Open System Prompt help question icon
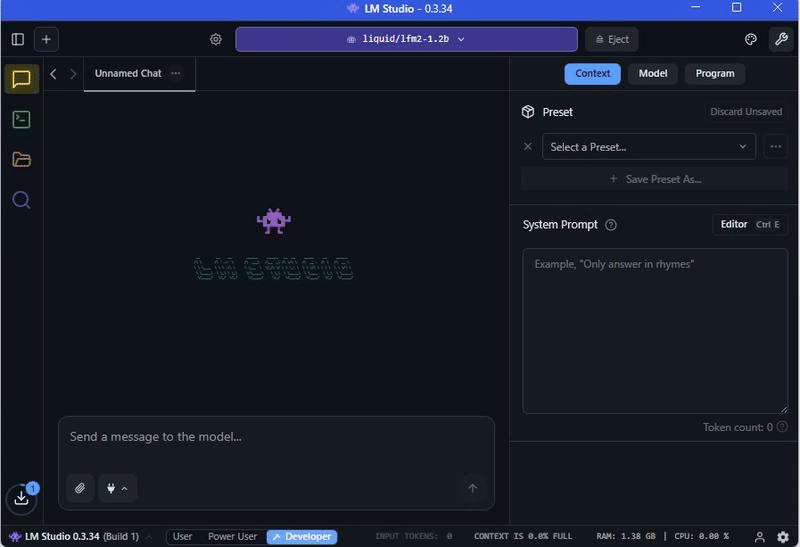 (611, 225)
